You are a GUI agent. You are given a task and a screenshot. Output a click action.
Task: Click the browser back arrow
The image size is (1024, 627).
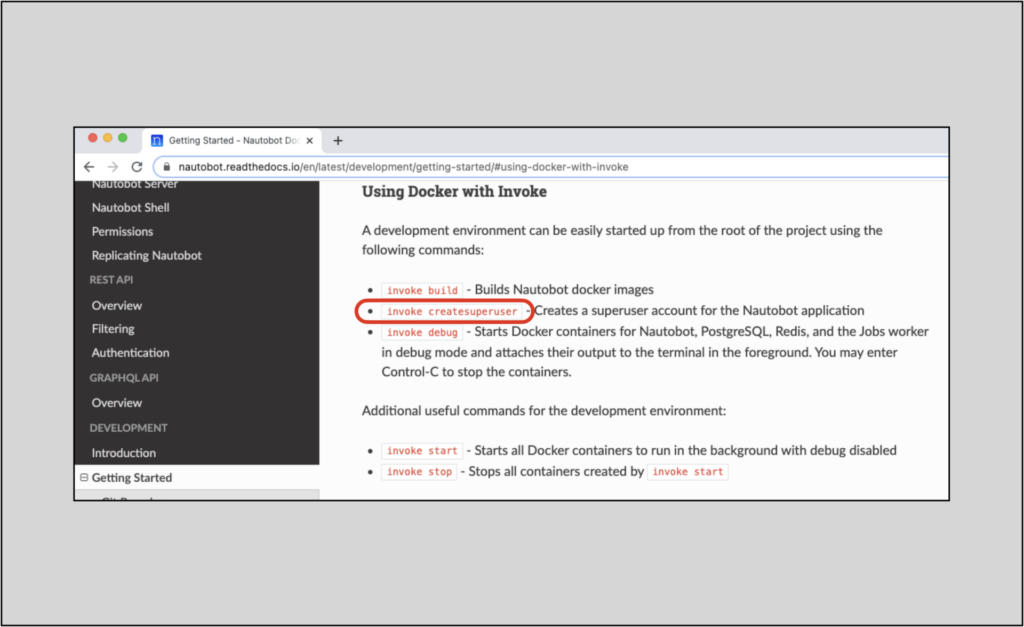[89, 167]
